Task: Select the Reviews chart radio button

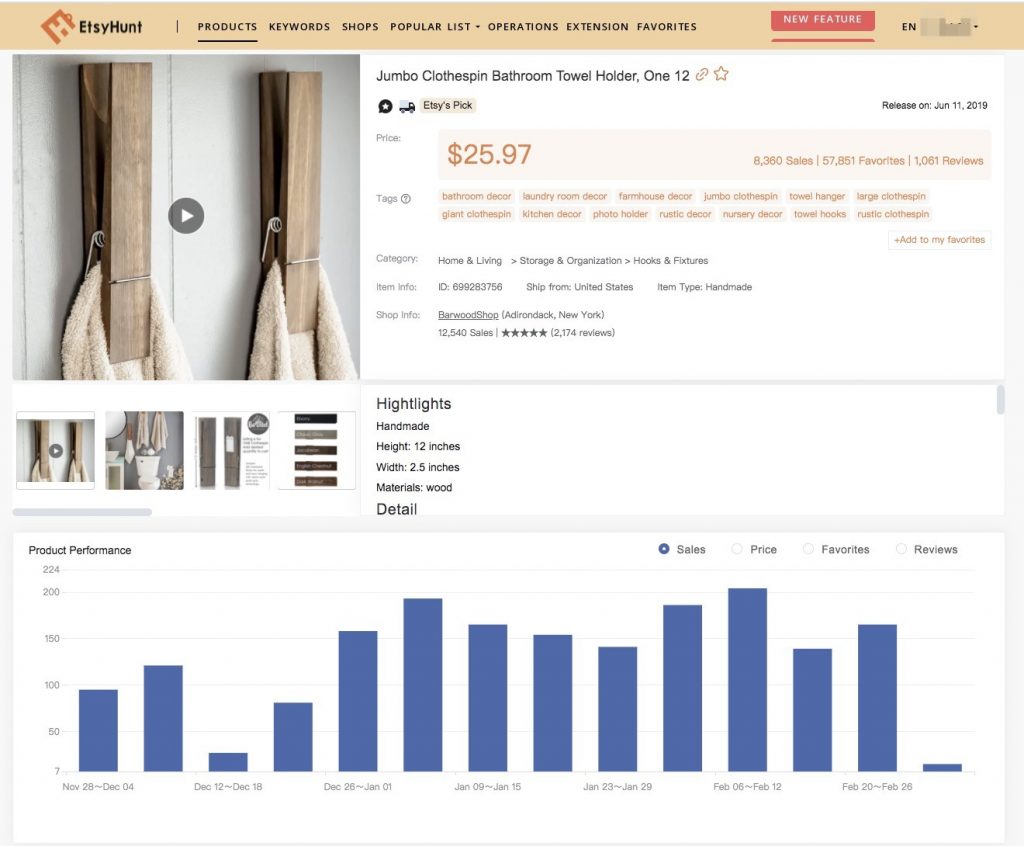Action: [901, 549]
